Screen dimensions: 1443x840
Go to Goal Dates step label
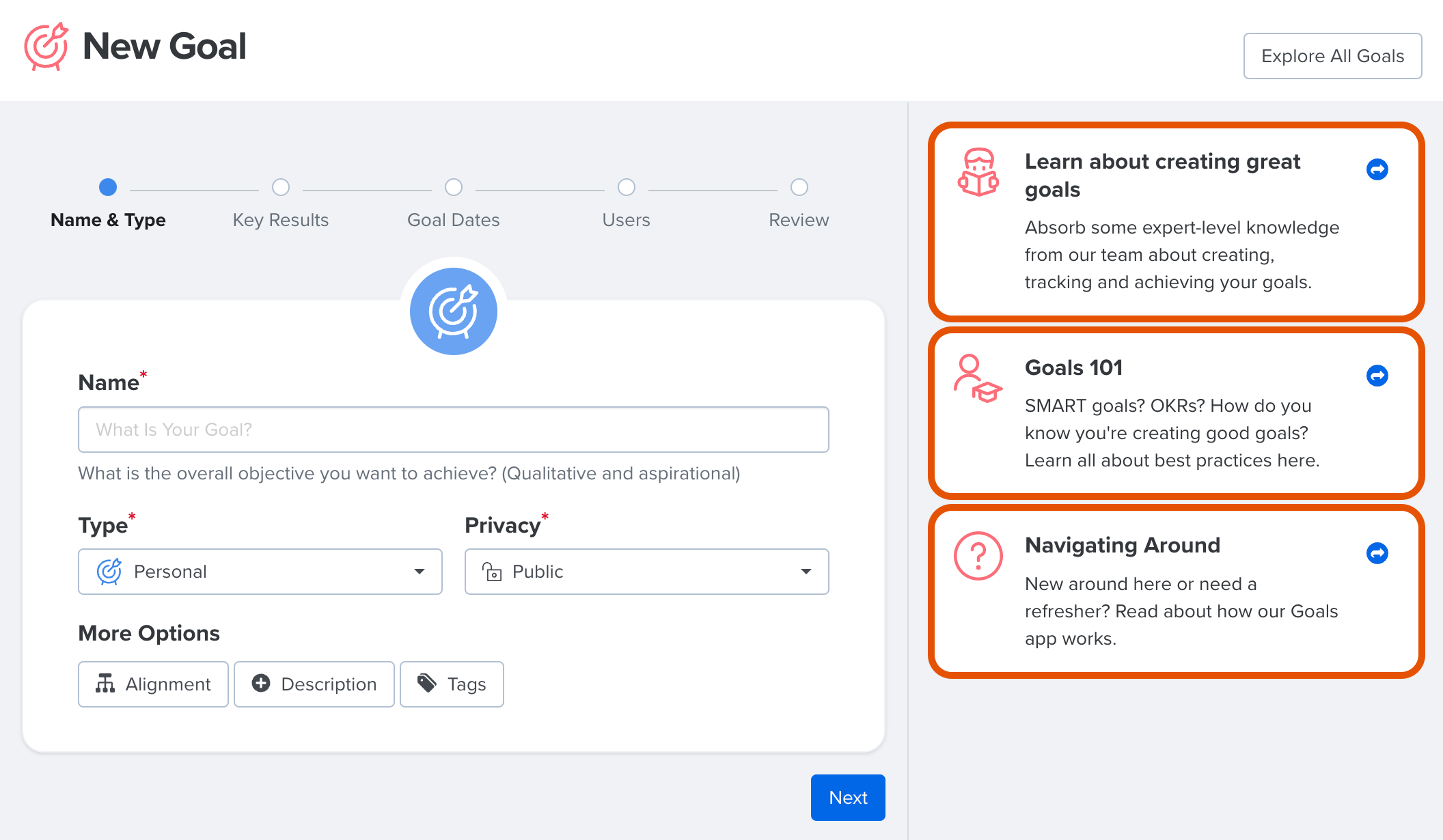[x=454, y=220]
